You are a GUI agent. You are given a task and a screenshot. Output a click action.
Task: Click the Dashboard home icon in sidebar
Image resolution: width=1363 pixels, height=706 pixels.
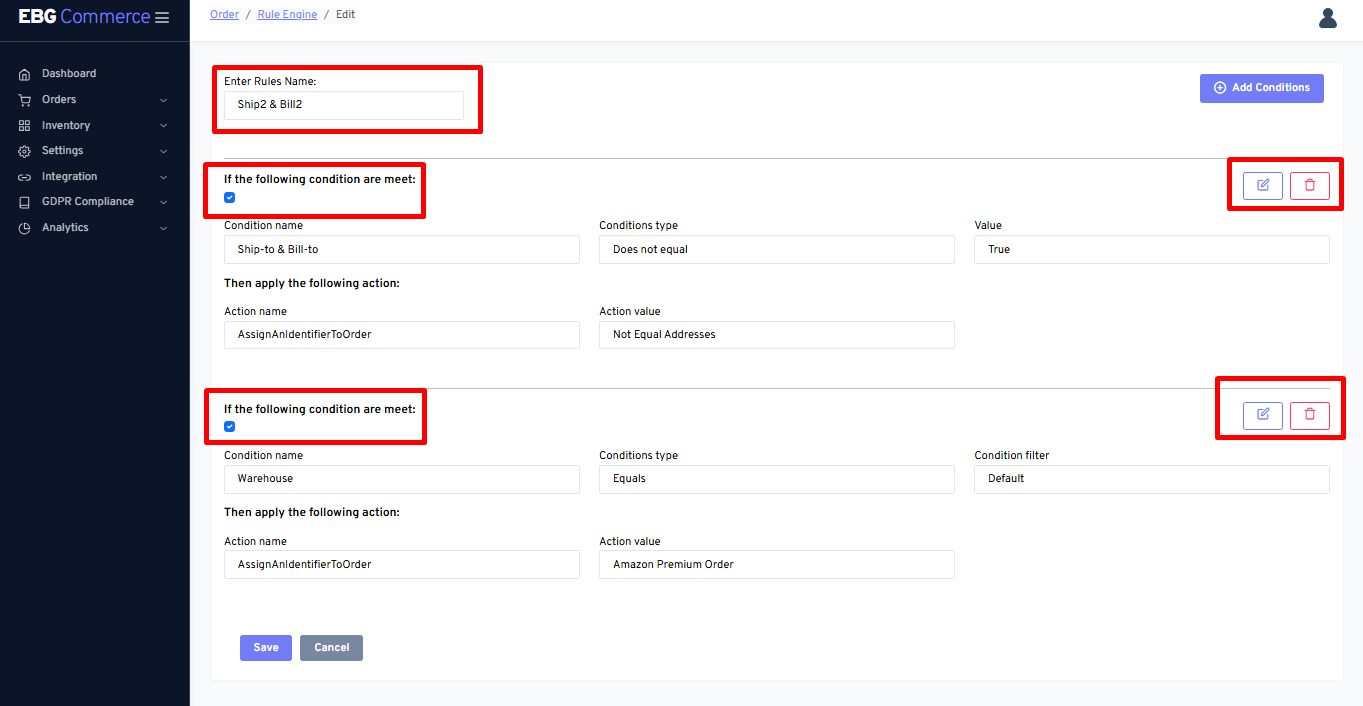coord(25,74)
